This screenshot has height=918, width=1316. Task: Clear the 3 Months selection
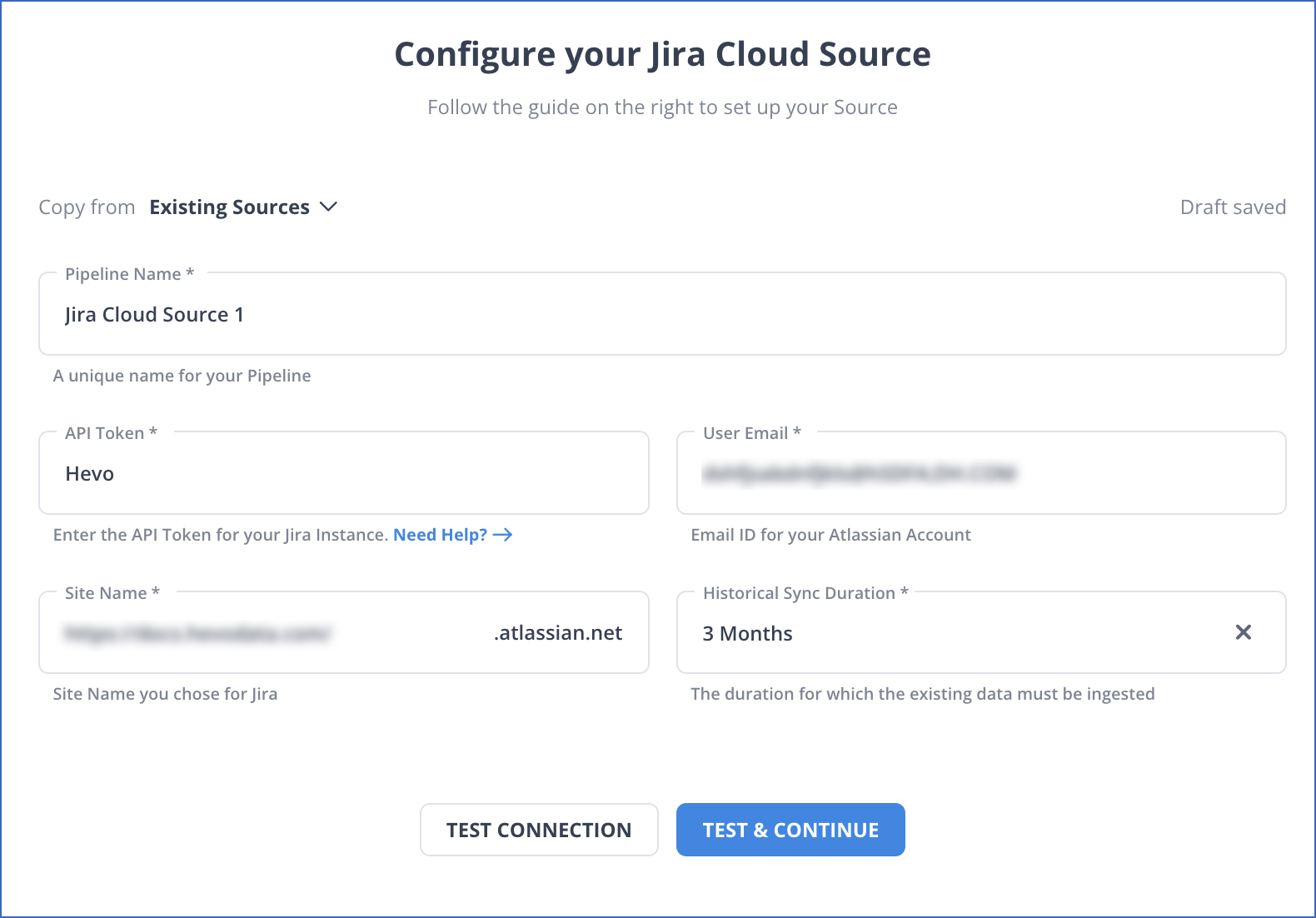[x=1243, y=632]
